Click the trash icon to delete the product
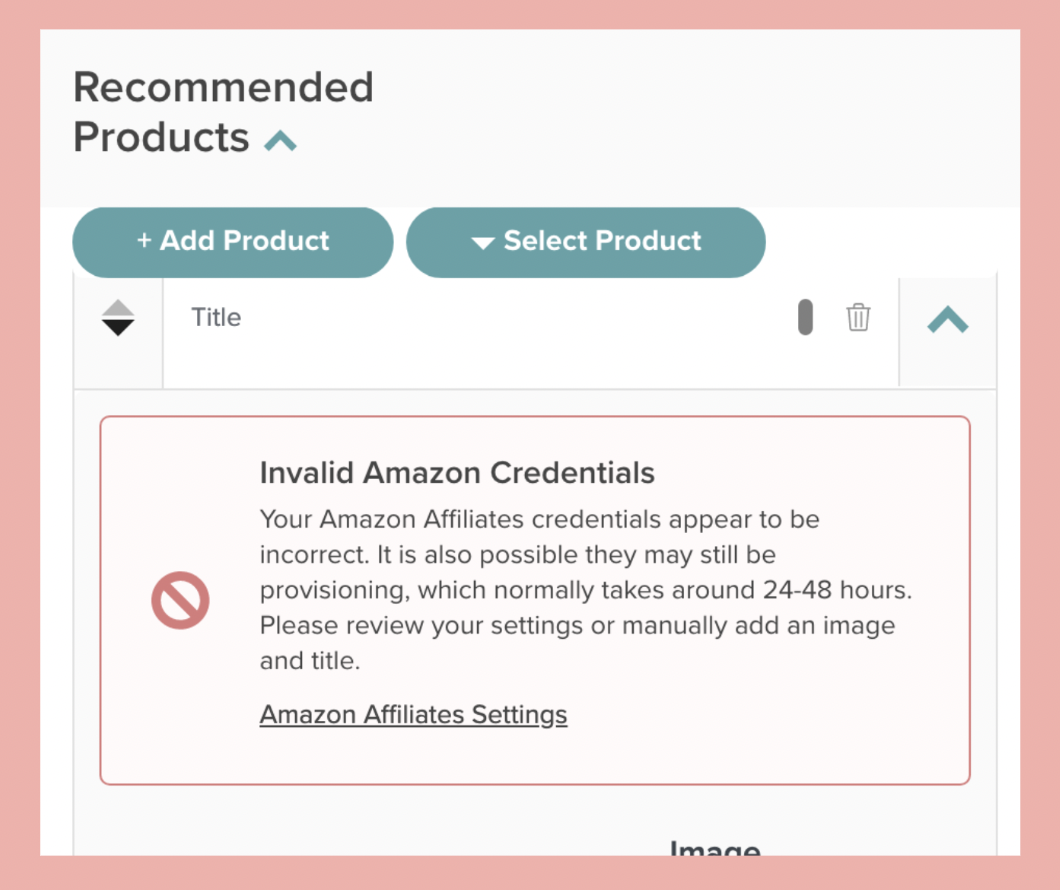This screenshot has width=1060, height=890. point(858,316)
